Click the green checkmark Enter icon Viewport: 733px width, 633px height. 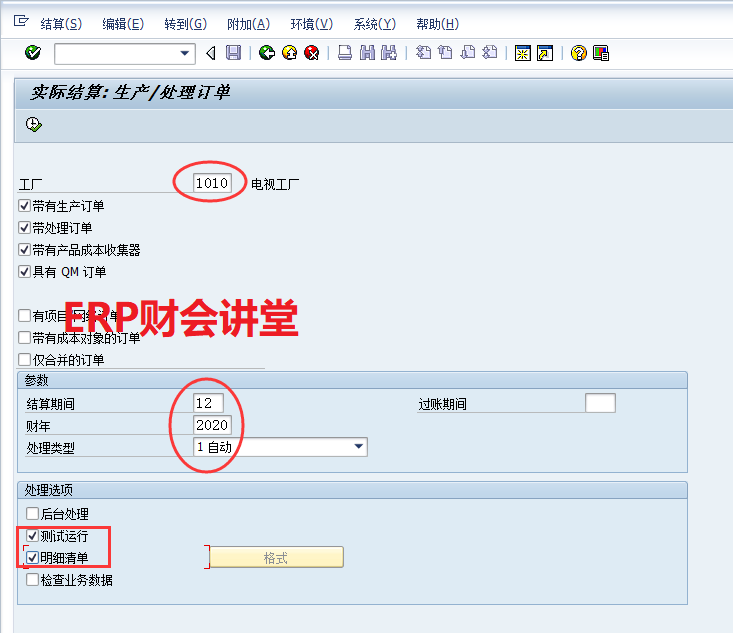tap(33, 53)
